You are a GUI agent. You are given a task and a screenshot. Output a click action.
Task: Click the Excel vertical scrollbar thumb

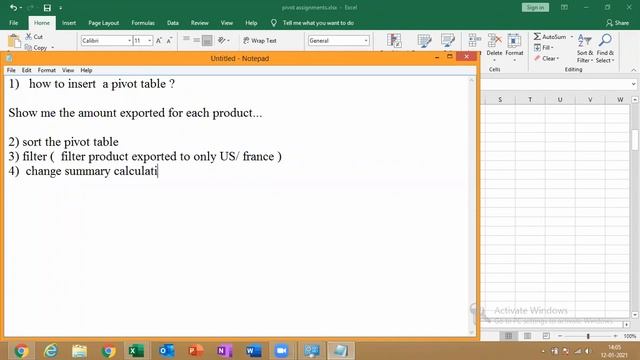pos(635,140)
